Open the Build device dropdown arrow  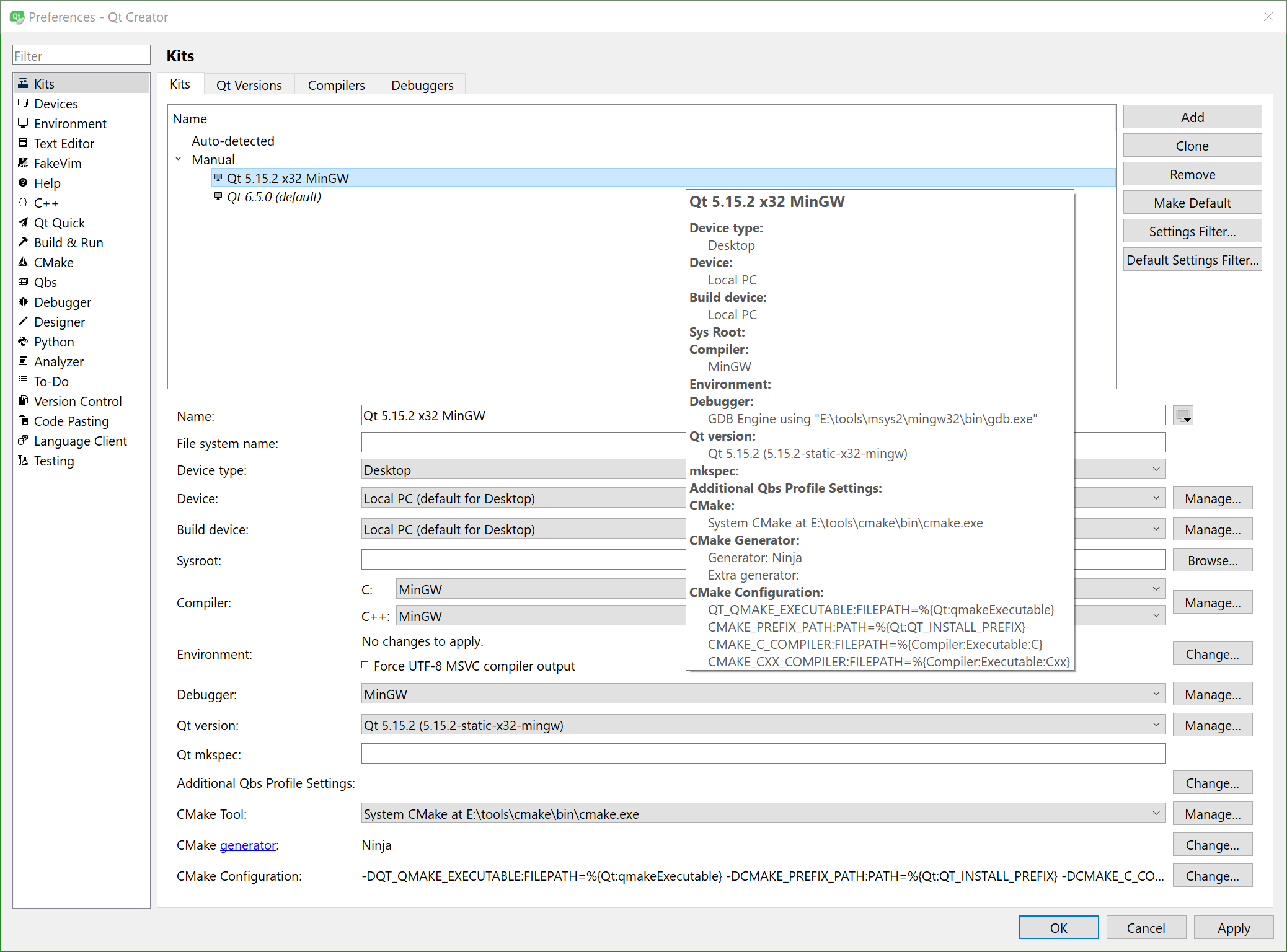[x=1156, y=529]
